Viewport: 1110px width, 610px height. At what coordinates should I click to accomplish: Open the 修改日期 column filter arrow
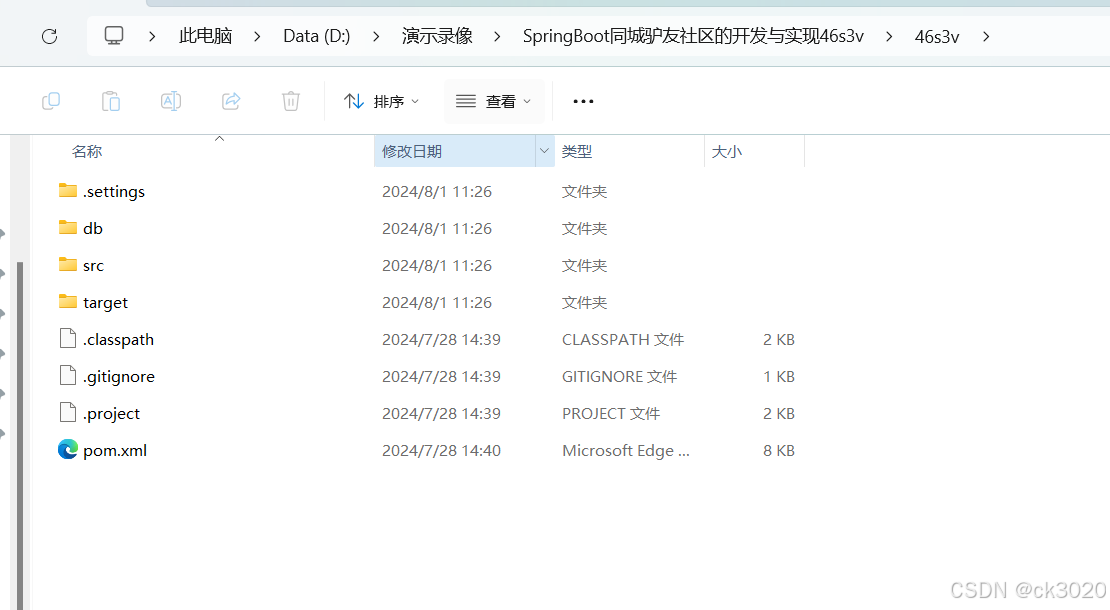(544, 151)
